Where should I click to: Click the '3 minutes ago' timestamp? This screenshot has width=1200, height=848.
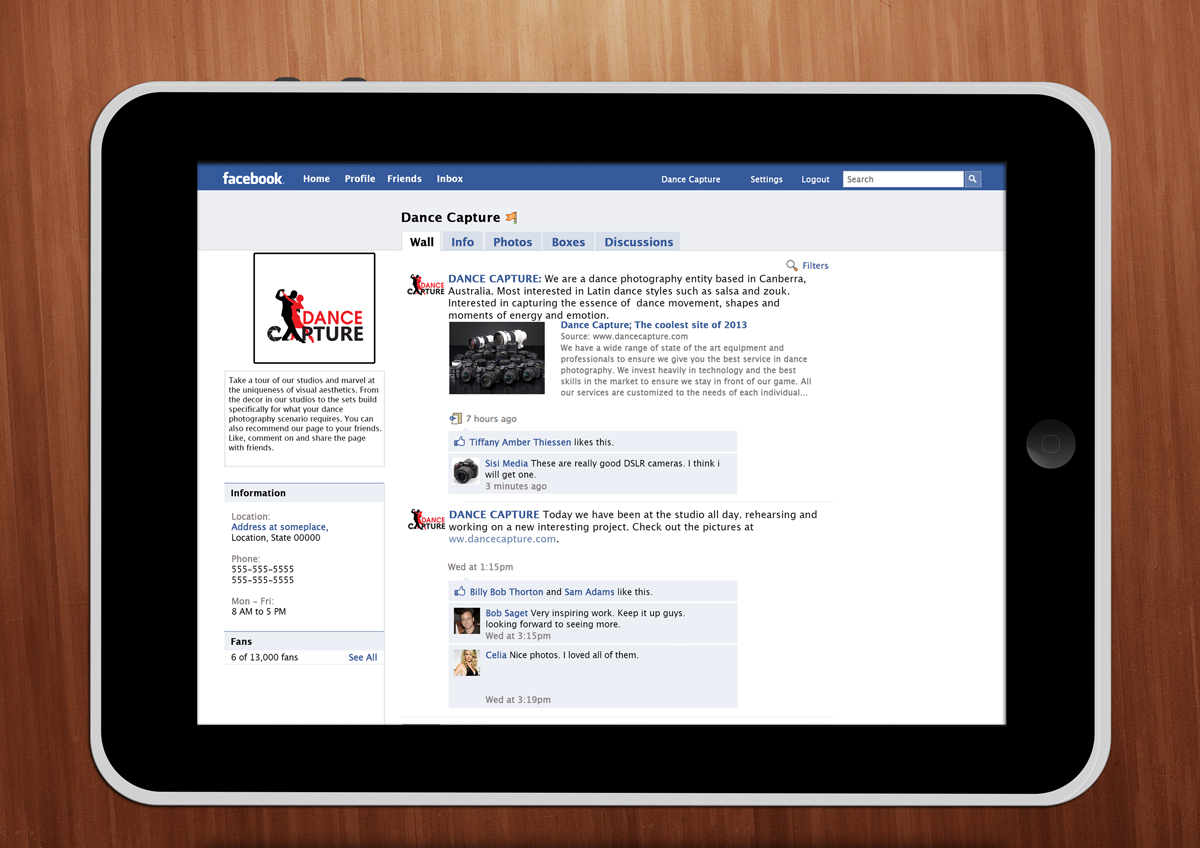coord(516,486)
